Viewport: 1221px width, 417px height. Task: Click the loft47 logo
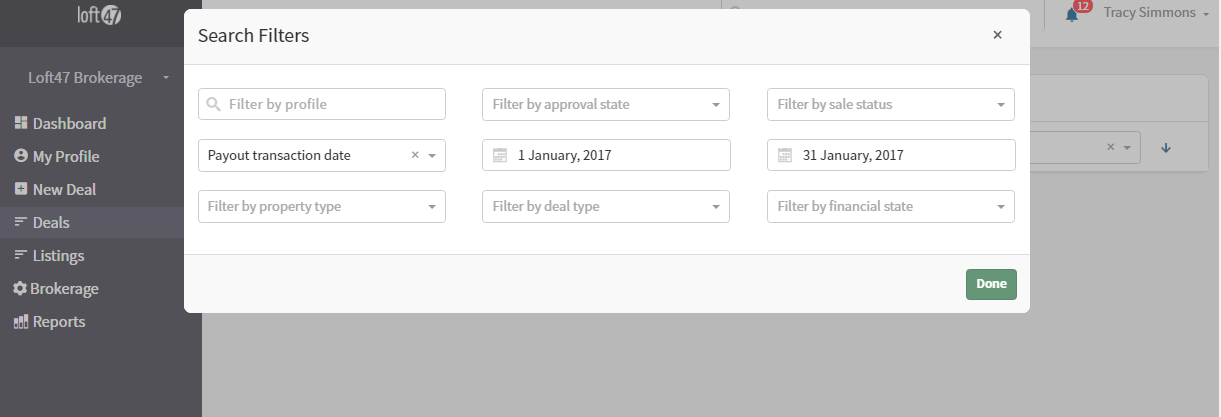coord(100,16)
